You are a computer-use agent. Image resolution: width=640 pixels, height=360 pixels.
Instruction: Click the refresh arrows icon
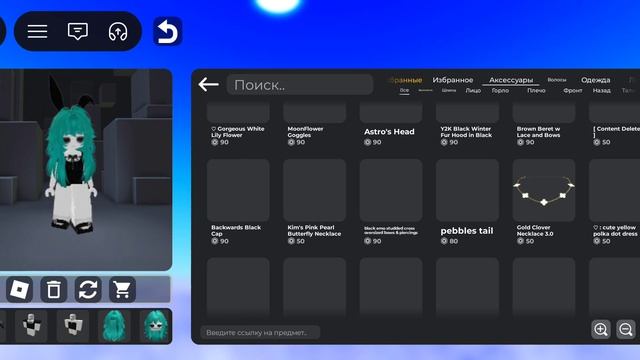click(x=88, y=289)
